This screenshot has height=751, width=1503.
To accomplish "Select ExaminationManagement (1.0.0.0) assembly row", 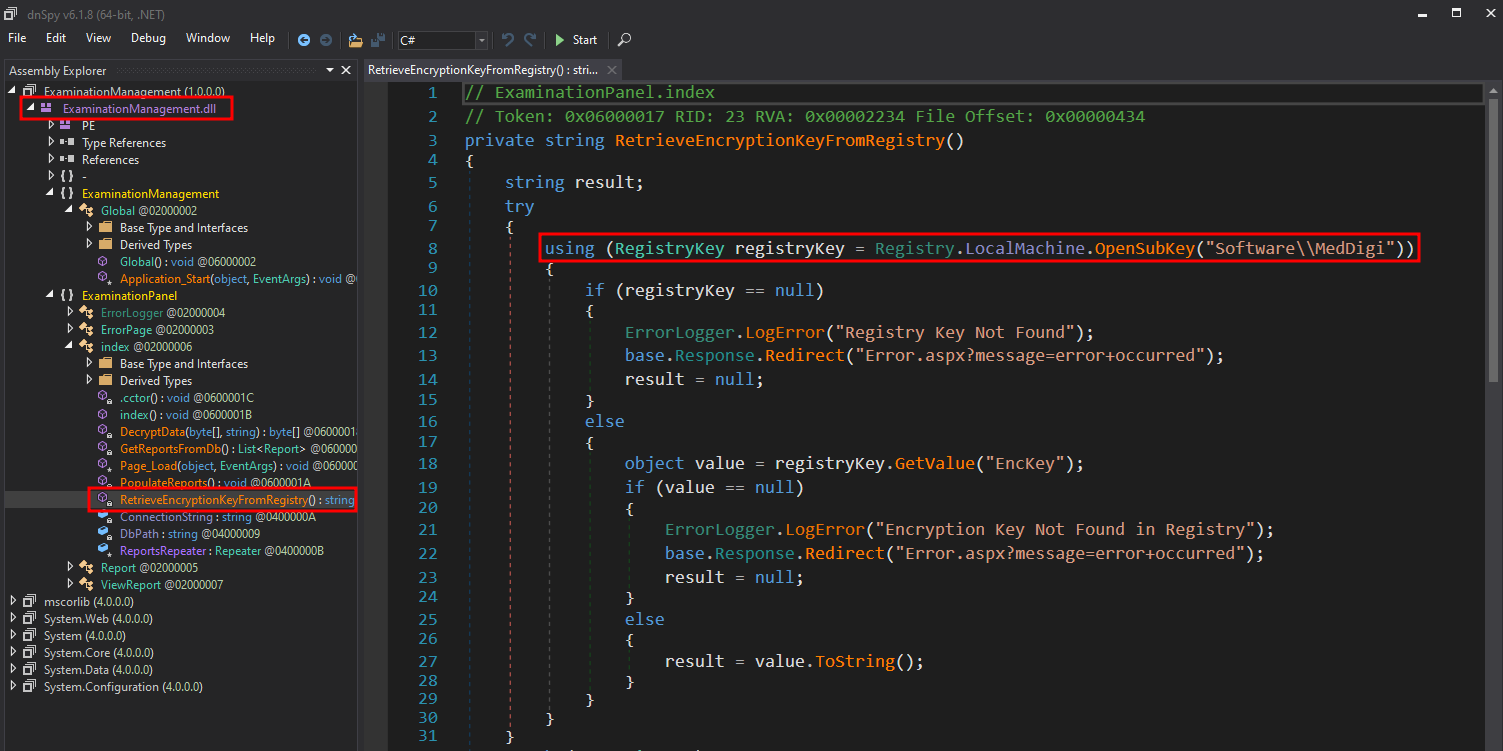I will pos(134,92).
